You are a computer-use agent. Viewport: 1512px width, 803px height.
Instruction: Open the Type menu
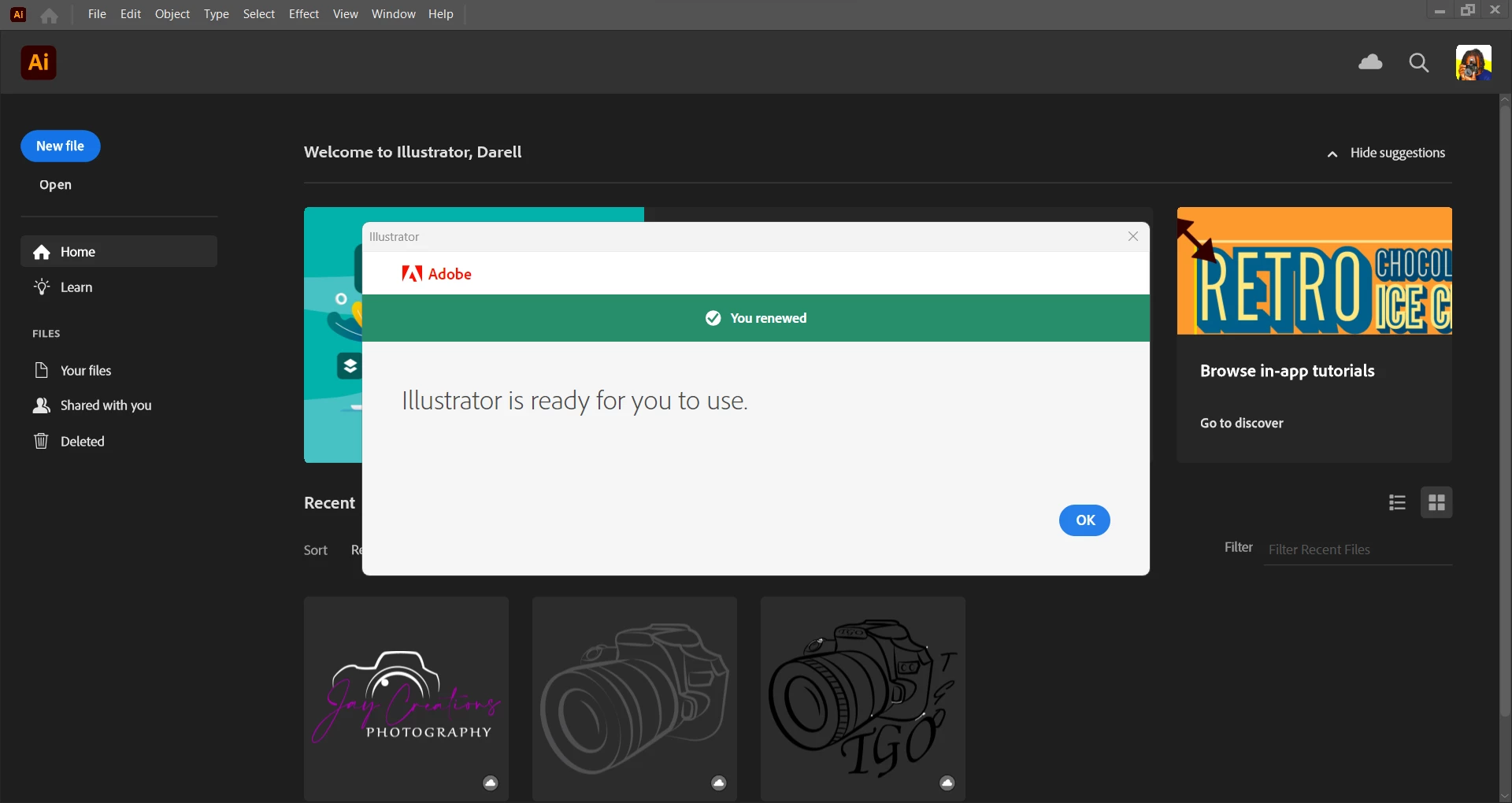[217, 14]
